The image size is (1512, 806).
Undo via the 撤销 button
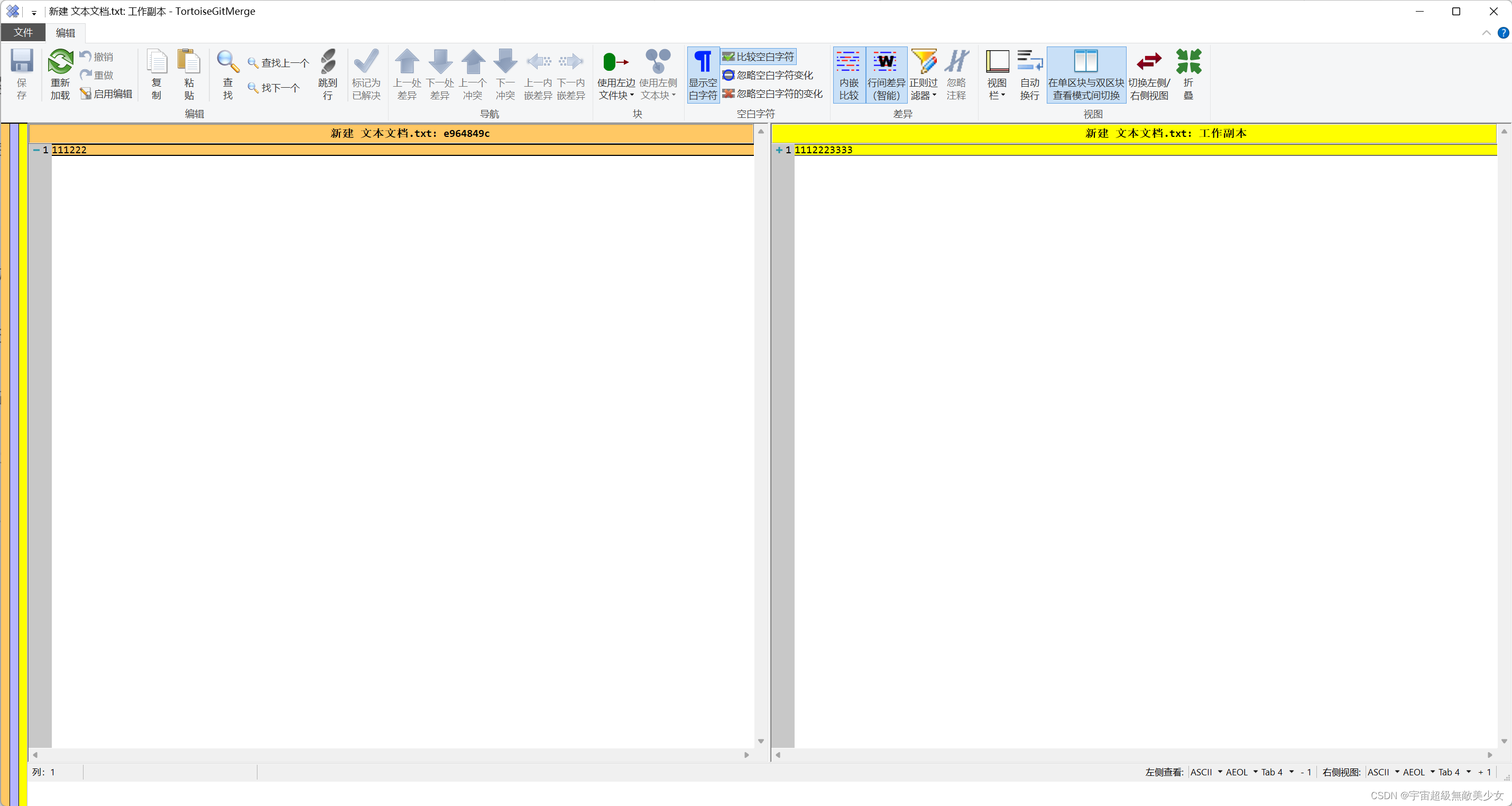pos(97,57)
